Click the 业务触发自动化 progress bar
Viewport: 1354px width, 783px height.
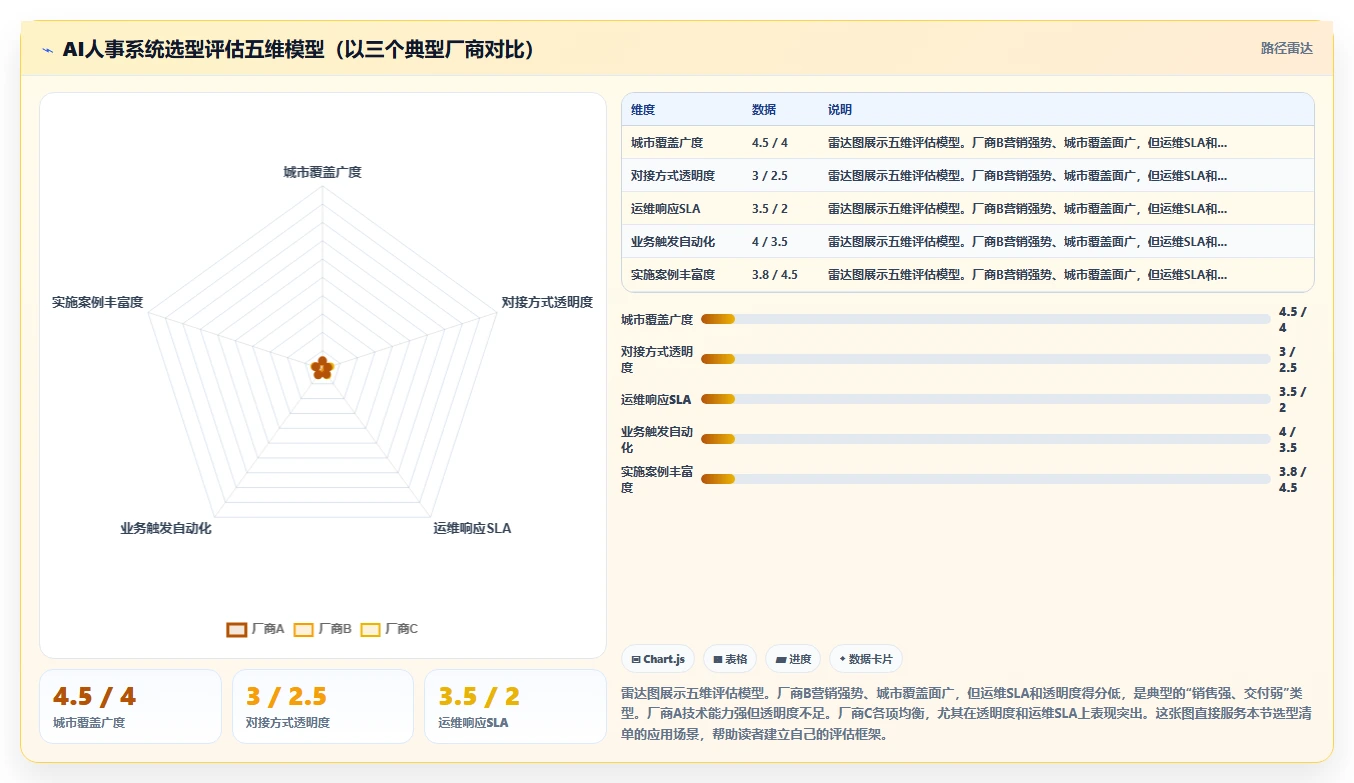[x=985, y=439]
